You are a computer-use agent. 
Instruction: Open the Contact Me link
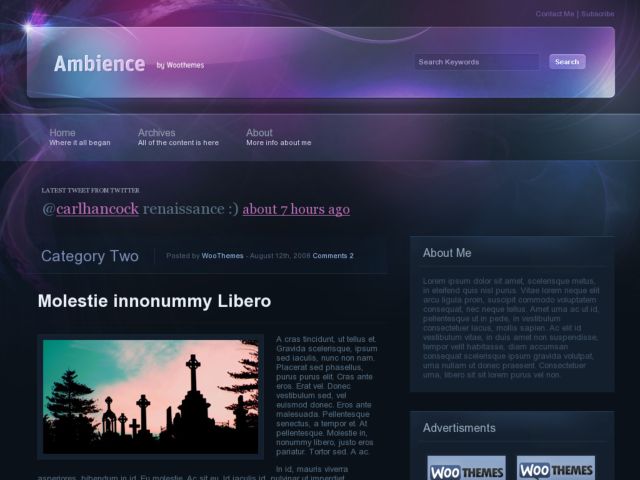(x=555, y=14)
